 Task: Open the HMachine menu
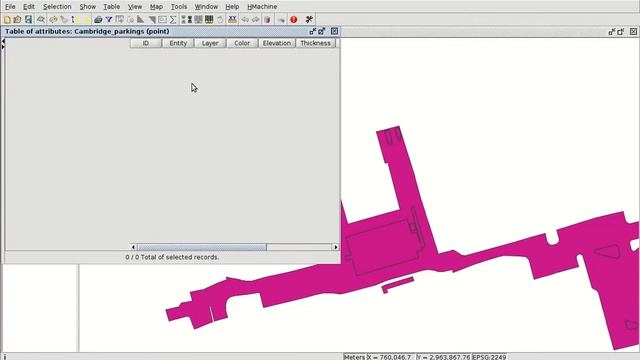262,7
